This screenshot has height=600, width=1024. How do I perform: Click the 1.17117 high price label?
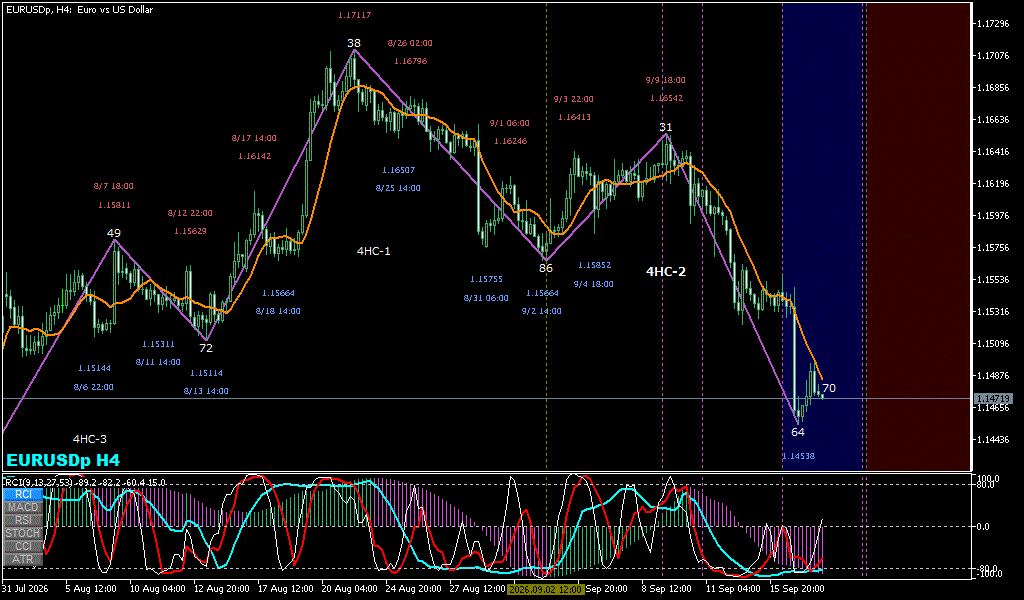coord(355,14)
